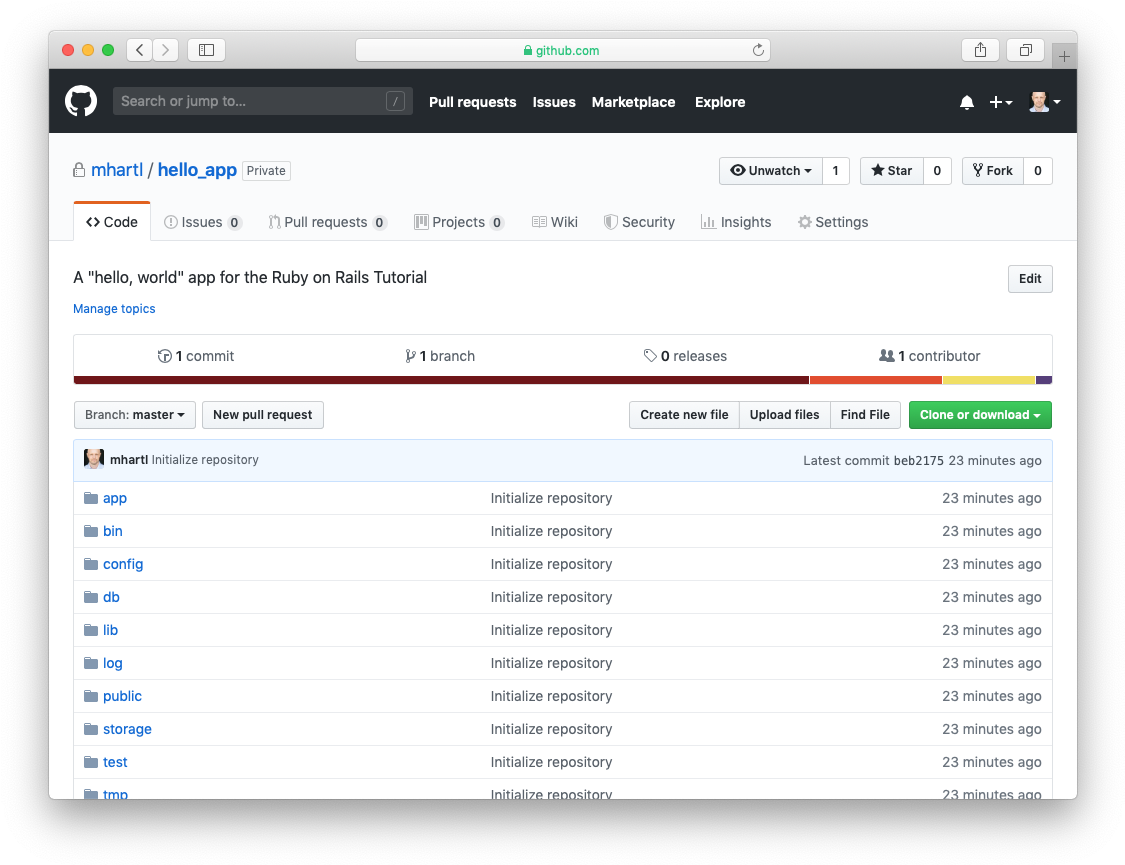The image size is (1125, 865).
Task: Star the hello_app repository
Action: 892,171
